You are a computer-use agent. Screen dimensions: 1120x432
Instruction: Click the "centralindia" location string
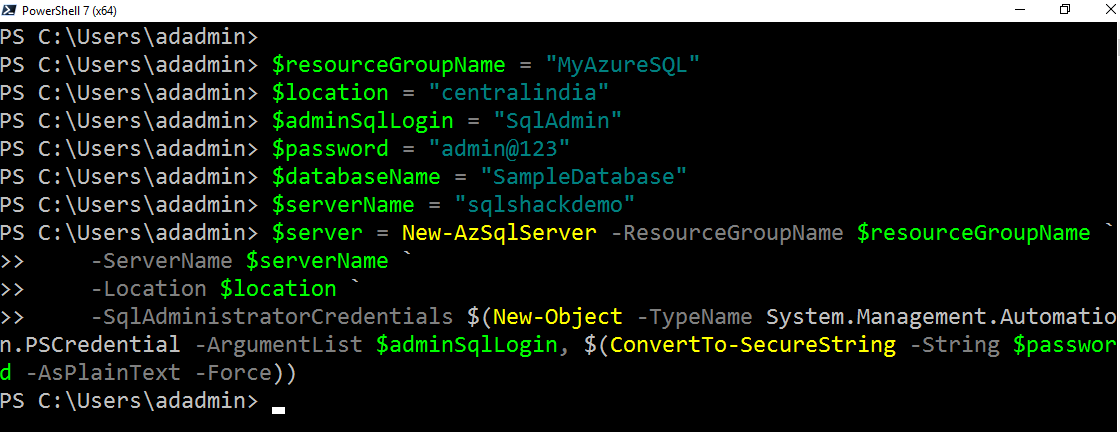pyautogui.click(x=519, y=93)
